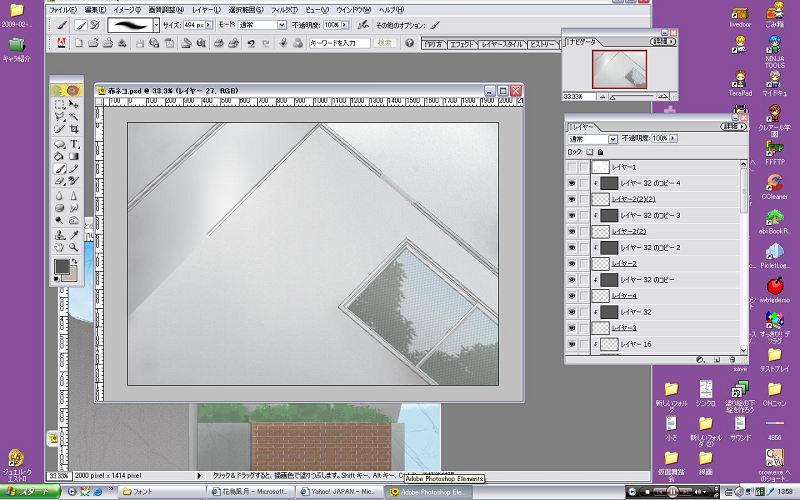Select the Sharpen (triangle) tool

click(x=74, y=195)
